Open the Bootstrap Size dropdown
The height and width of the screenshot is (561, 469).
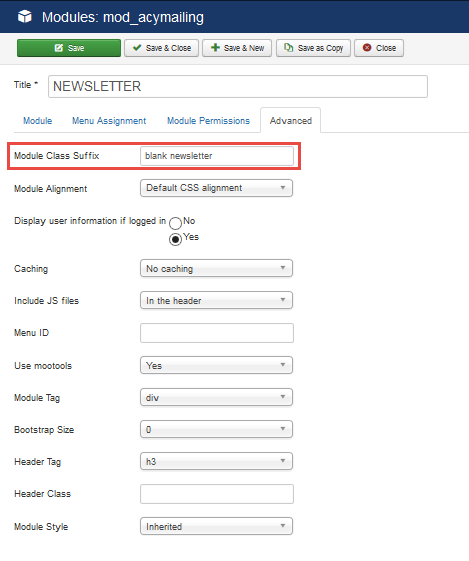[216, 429]
